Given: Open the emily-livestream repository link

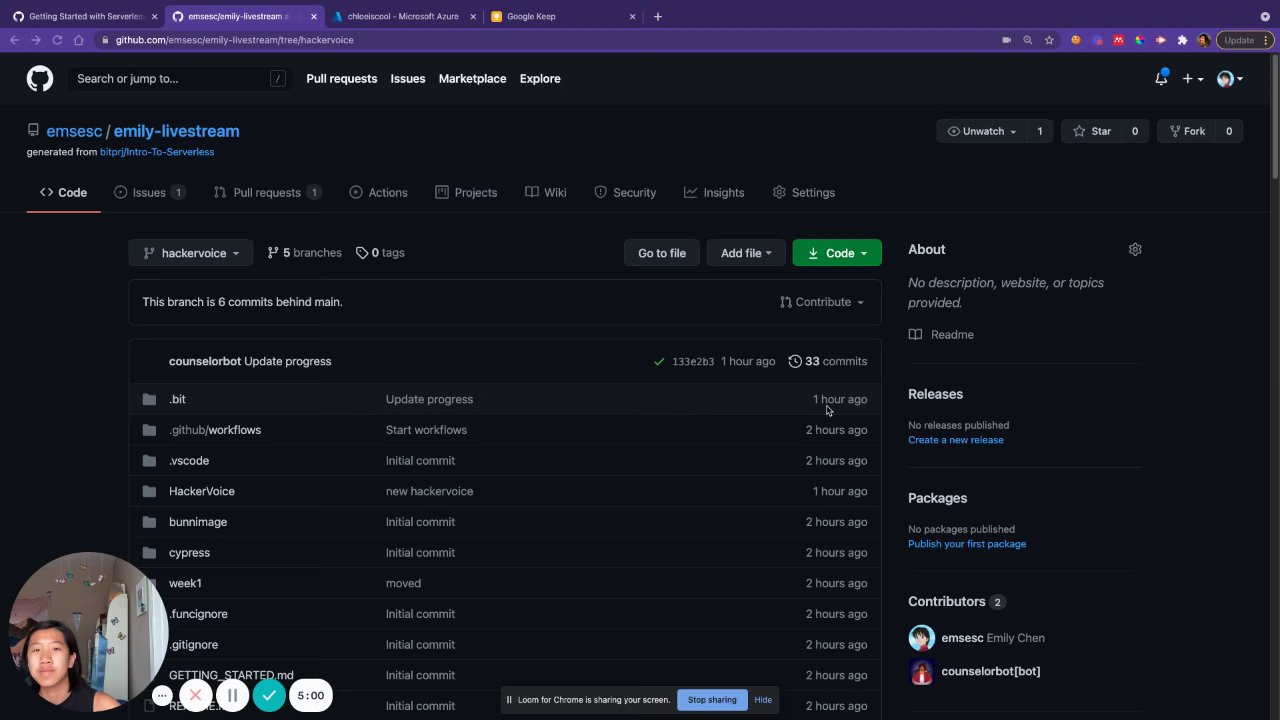Looking at the screenshot, I should [176, 131].
